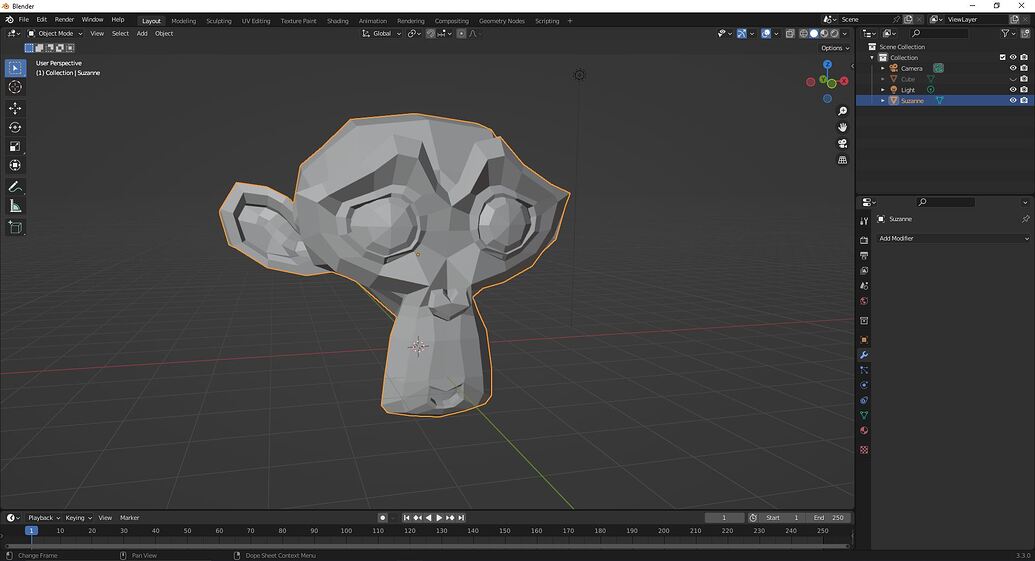This screenshot has height=561, width=1035.
Task: Open Render properties tab
Action: (864, 240)
